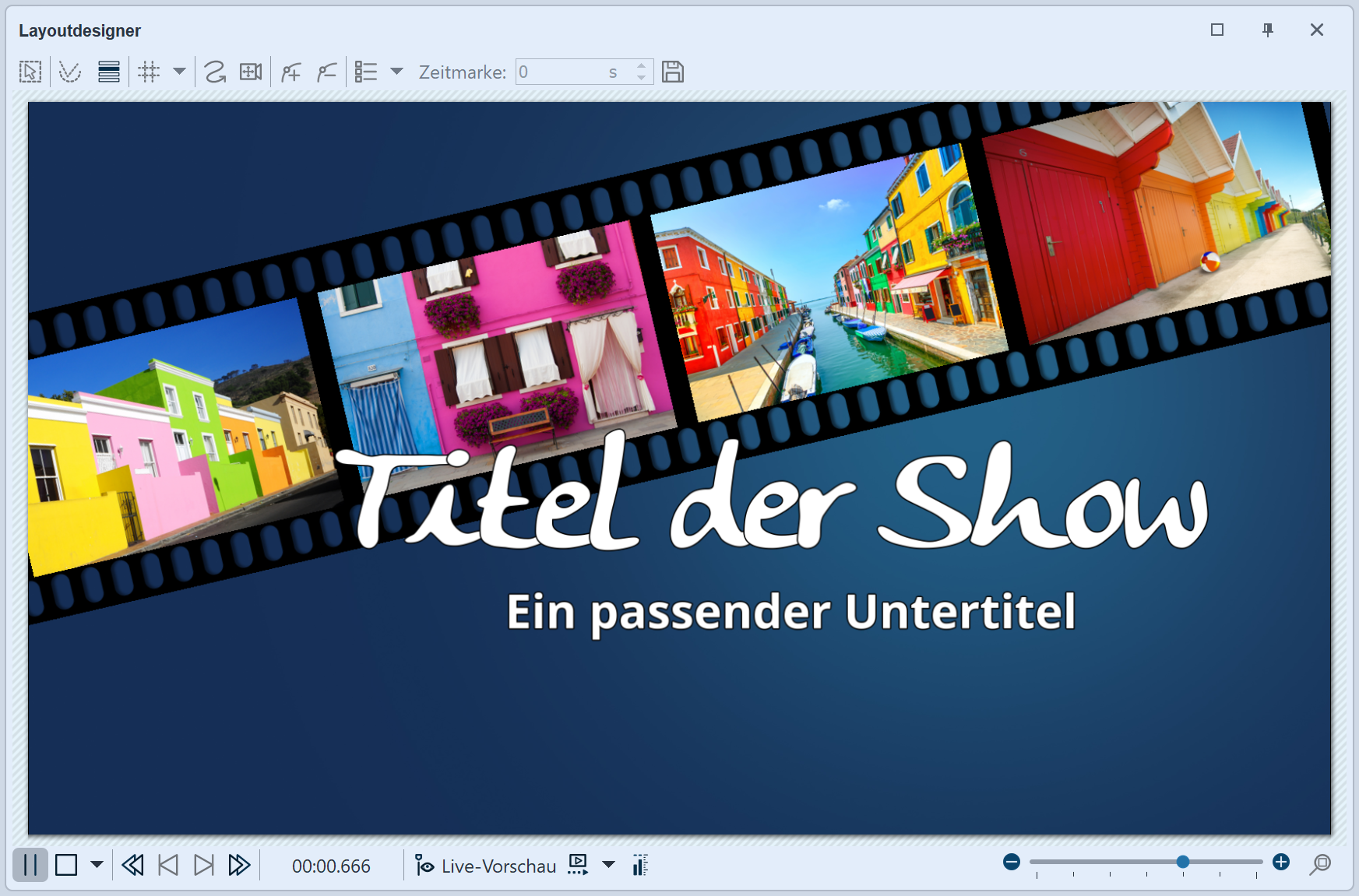The image size is (1359, 896).
Task: Select the object selection tool
Action: [x=30, y=72]
